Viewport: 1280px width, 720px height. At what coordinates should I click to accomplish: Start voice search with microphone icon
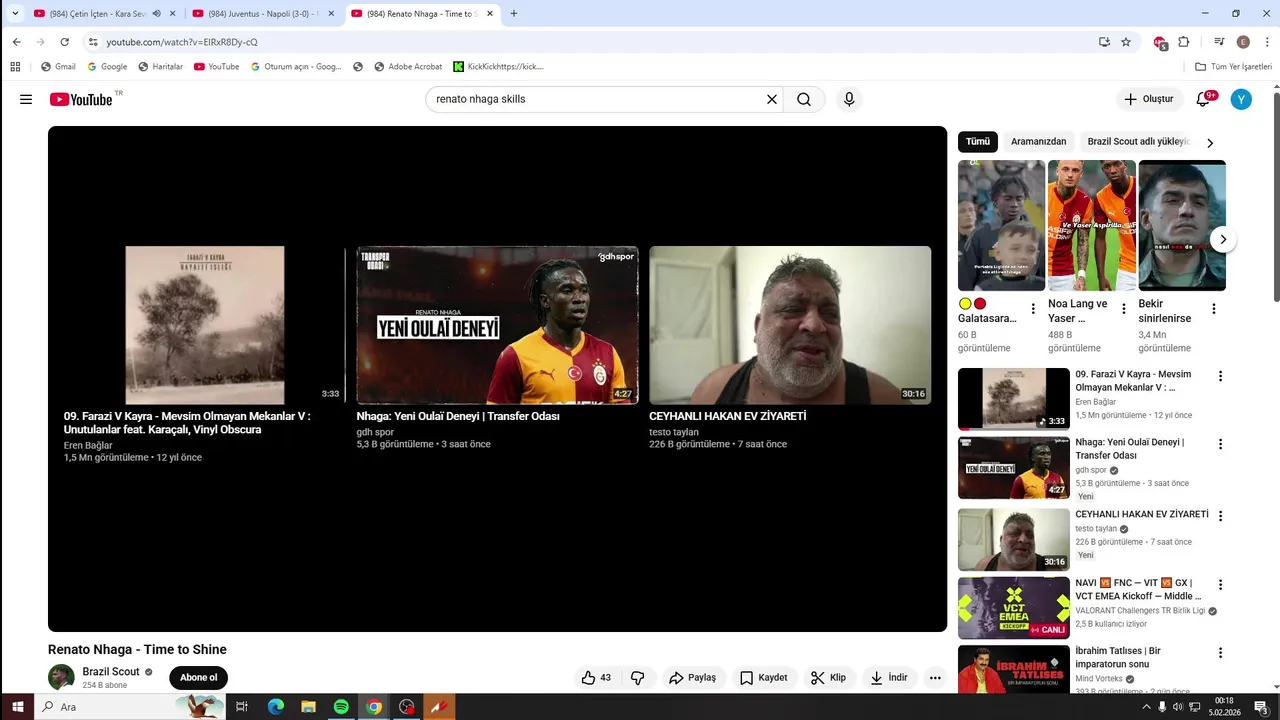click(849, 99)
